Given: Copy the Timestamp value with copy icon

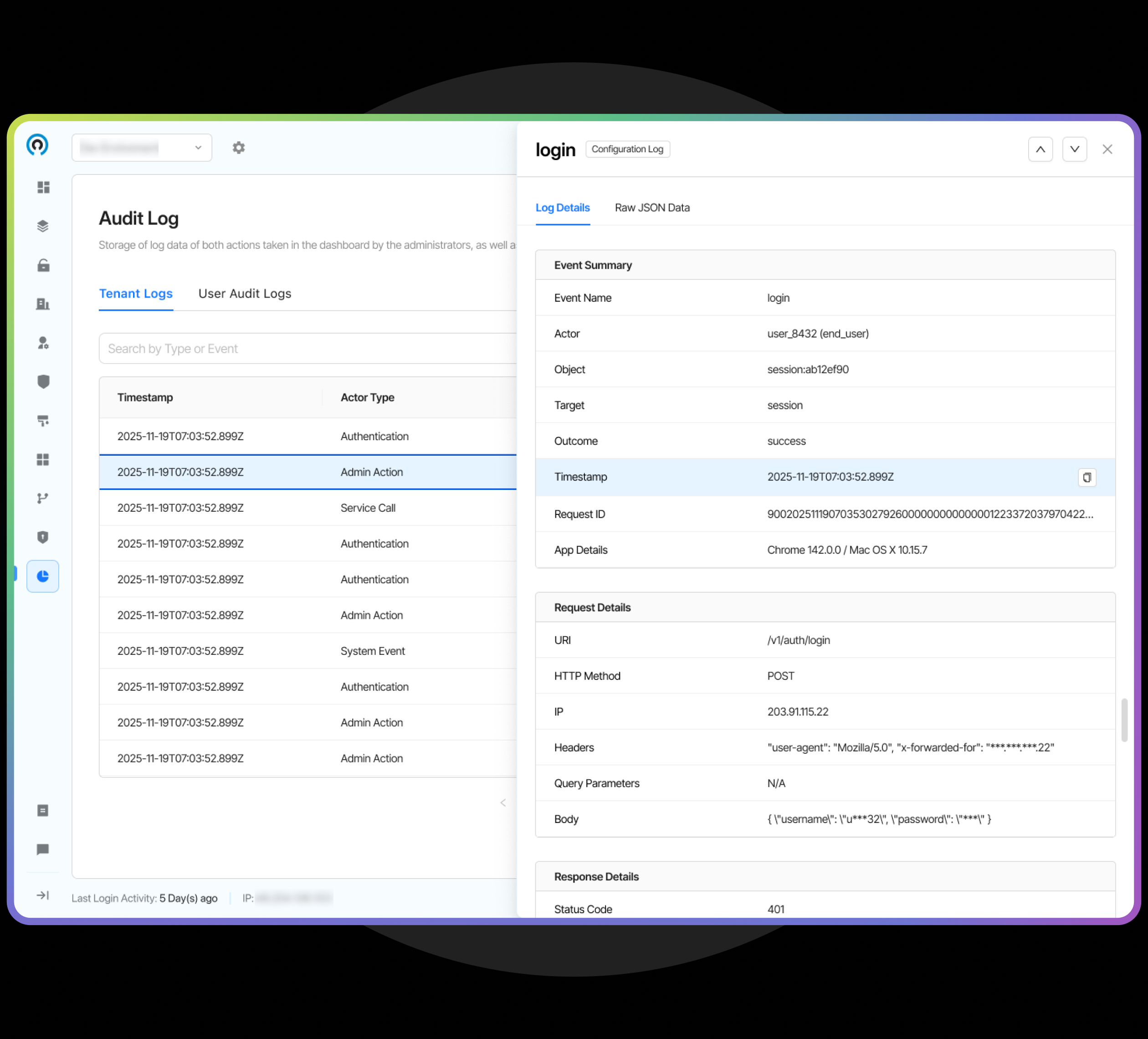Looking at the screenshot, I should pos(1086,478).
